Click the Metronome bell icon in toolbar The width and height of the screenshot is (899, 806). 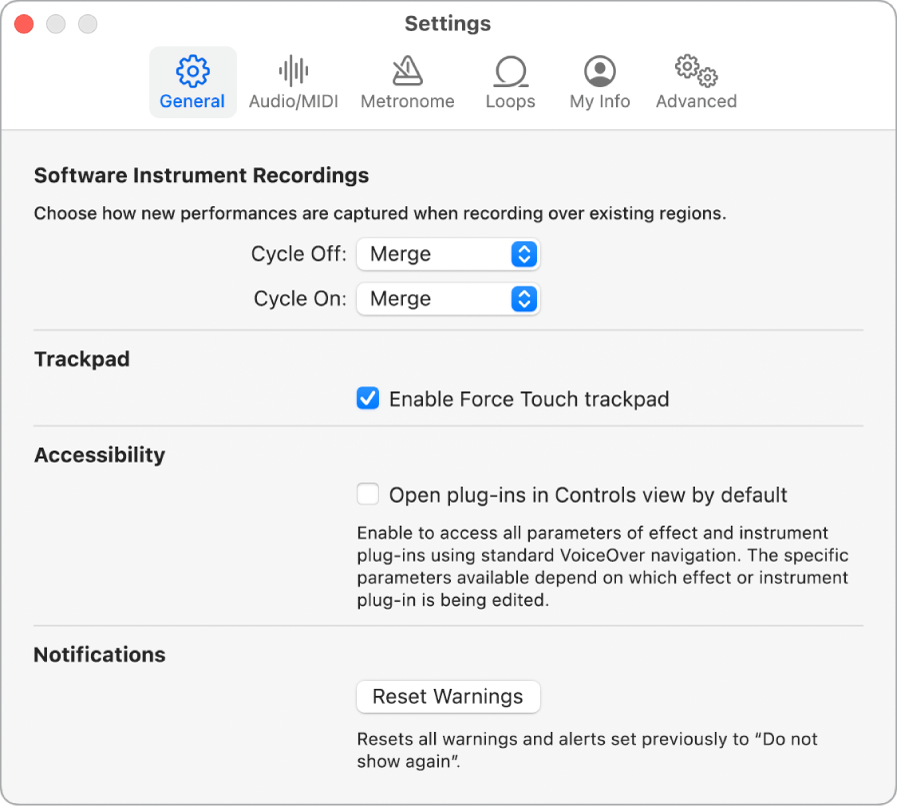click(x=407, y=70)
